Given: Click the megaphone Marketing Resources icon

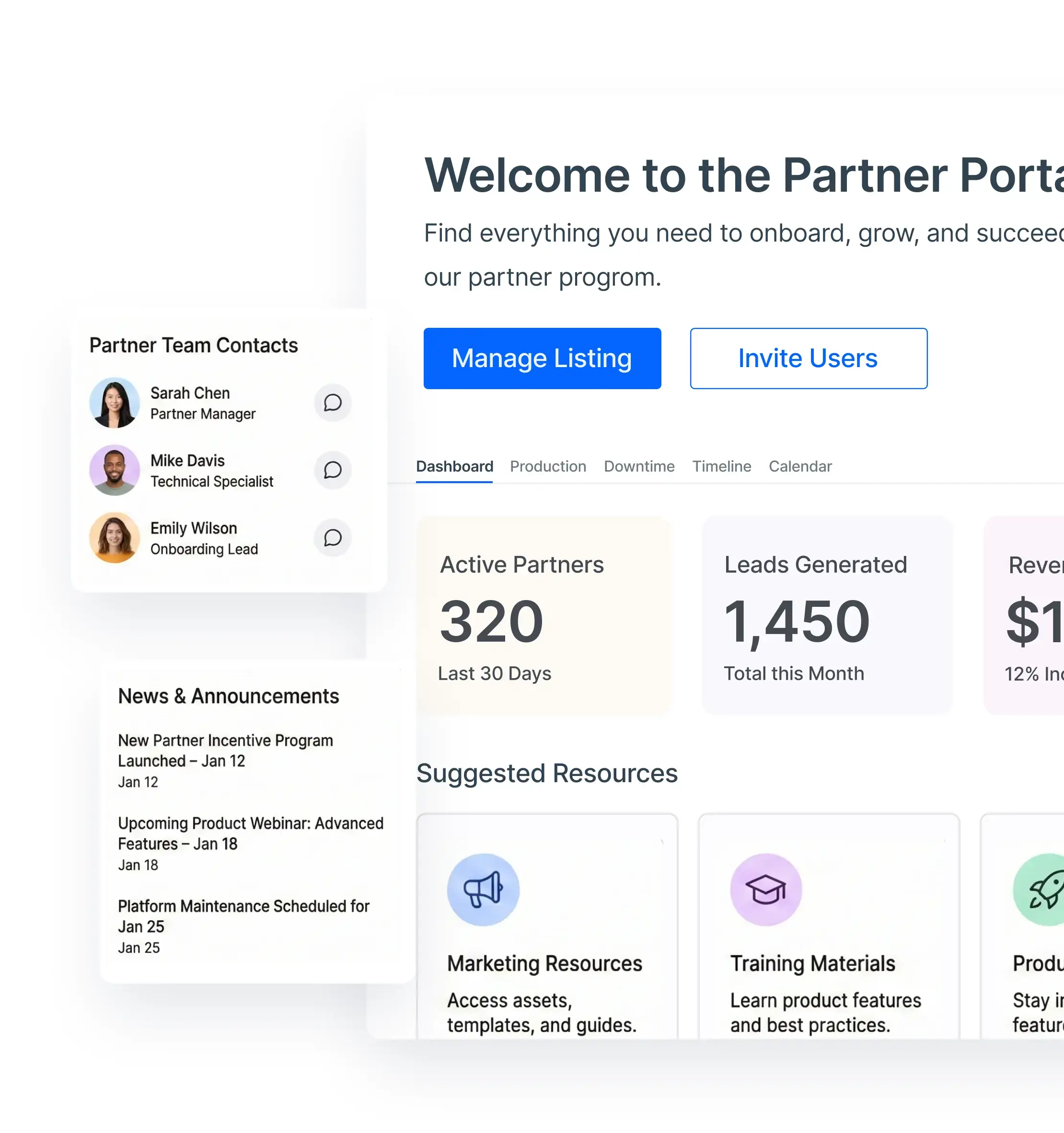Looking at the screenshot, I should (483, 890).
